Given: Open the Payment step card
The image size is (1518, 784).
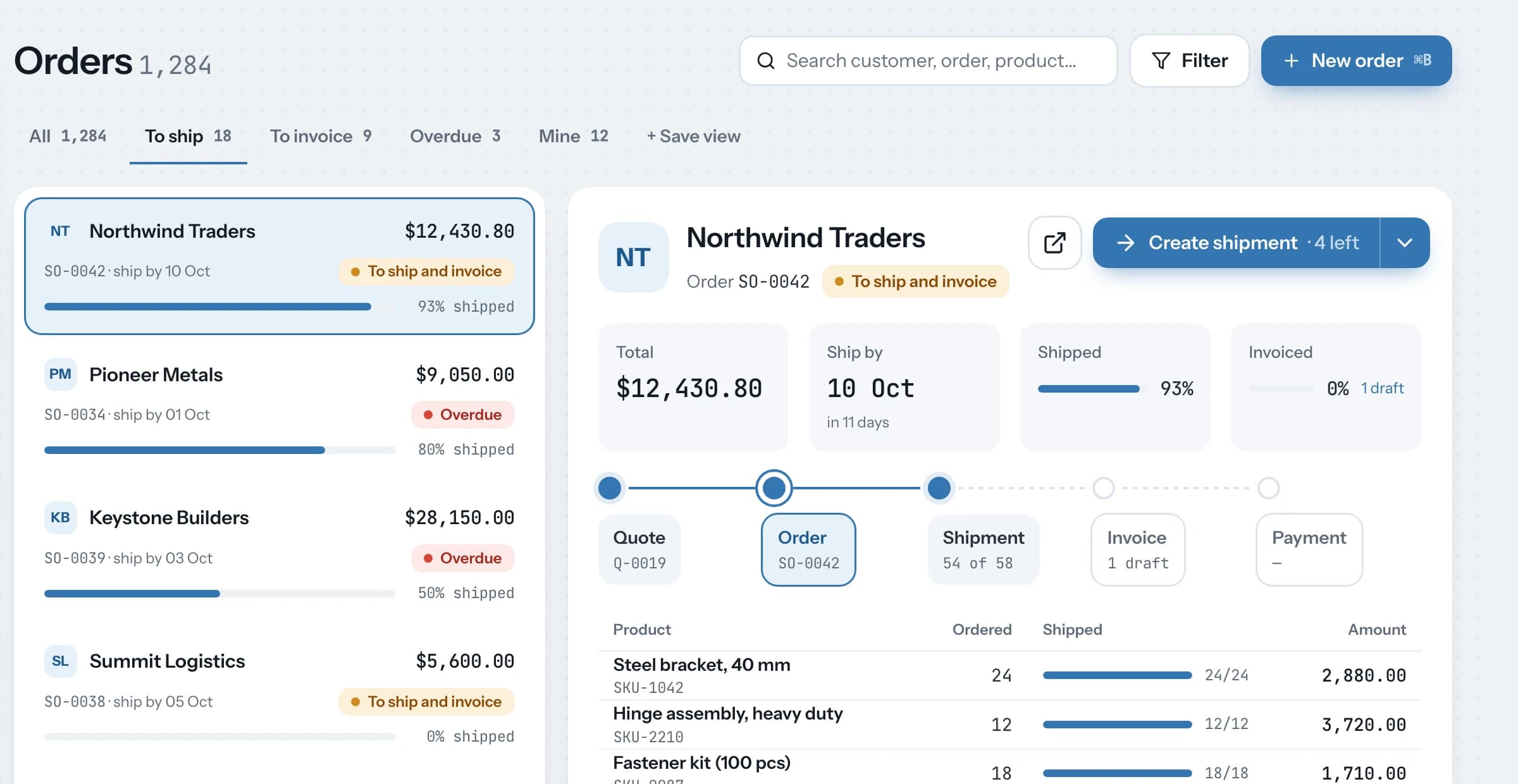Looking at the screenshot, I should (x=1309, y=549).
